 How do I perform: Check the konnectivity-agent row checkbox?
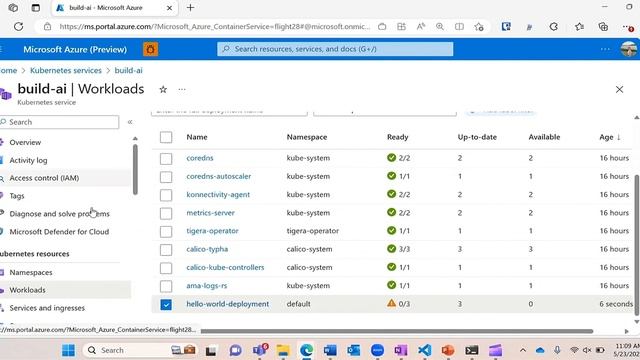tap(166, 195)
